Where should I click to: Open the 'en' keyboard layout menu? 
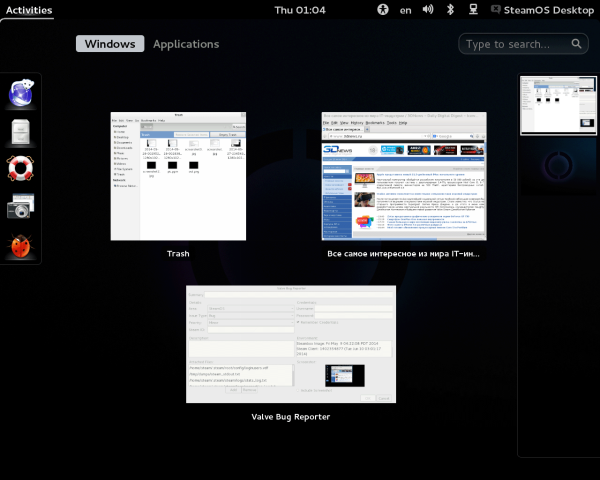[405, 9]
